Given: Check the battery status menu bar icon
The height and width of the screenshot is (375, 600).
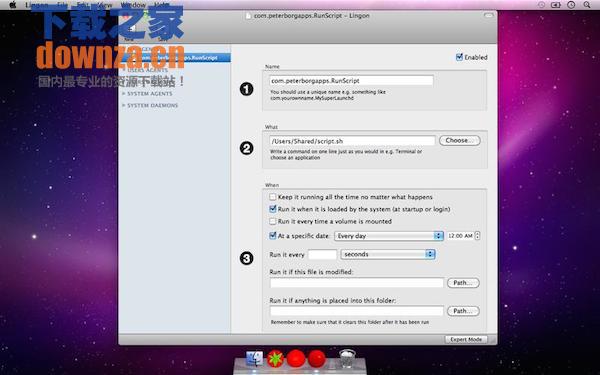Looking at the screenshot, I should pyautogui.click(x=555, y=5).
